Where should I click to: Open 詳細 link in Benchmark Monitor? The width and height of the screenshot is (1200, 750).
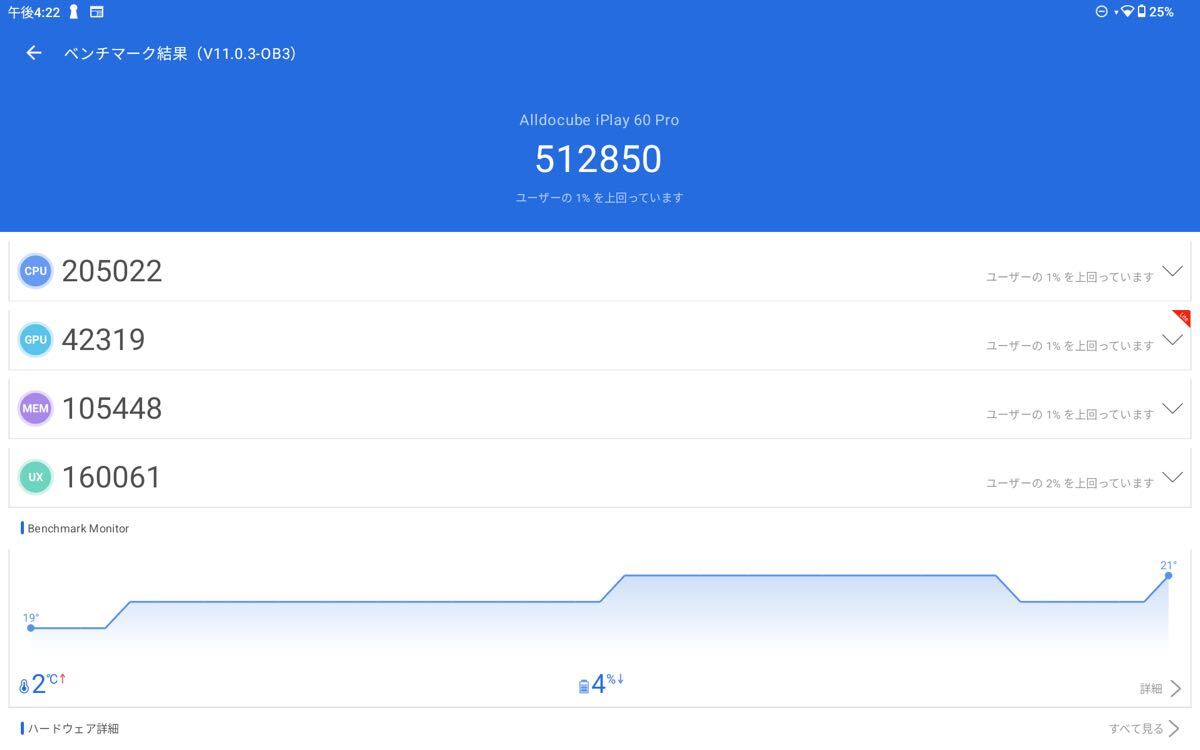pos(1160,689)
